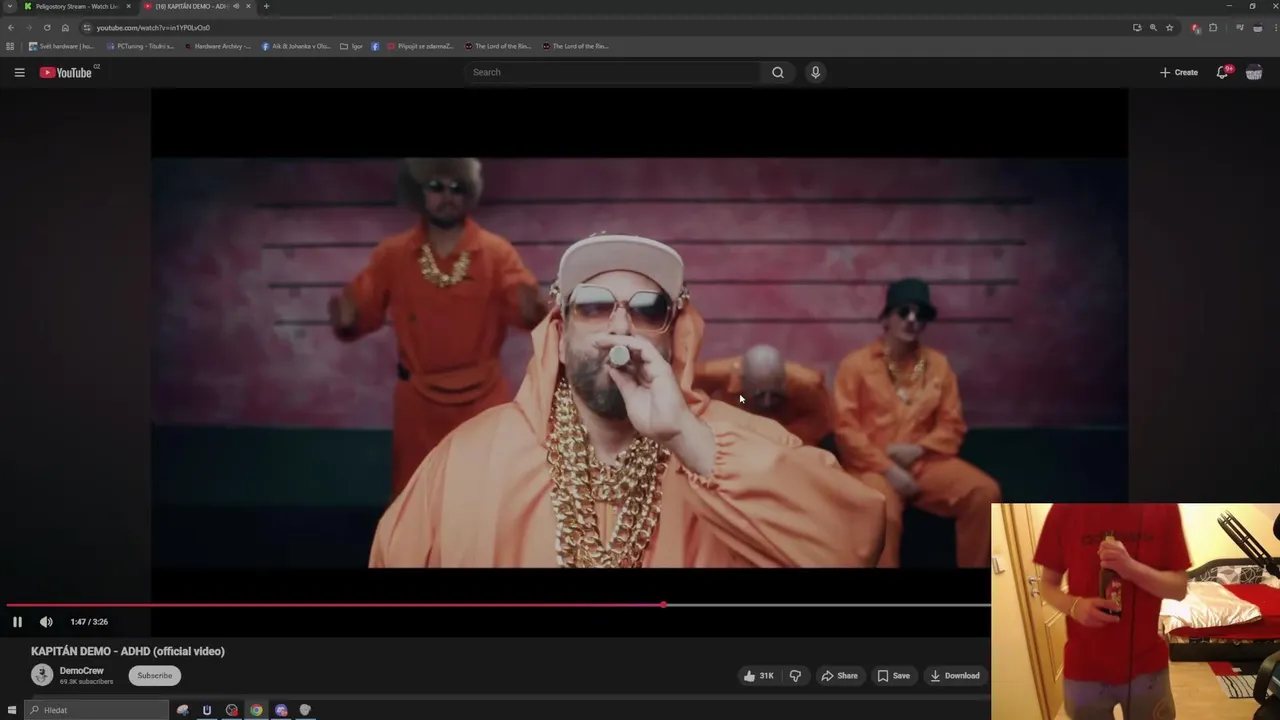Open Google Chrome from the taskbar
1280x720 pixels.
pos(256,710)
